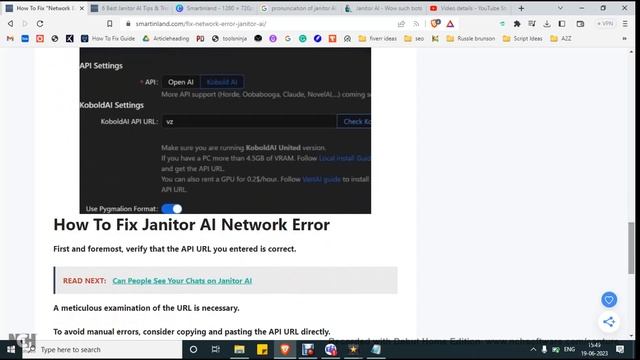Open the seo bookmark folder
This screenshot has height=360, width=640.
tap(414, 38)
